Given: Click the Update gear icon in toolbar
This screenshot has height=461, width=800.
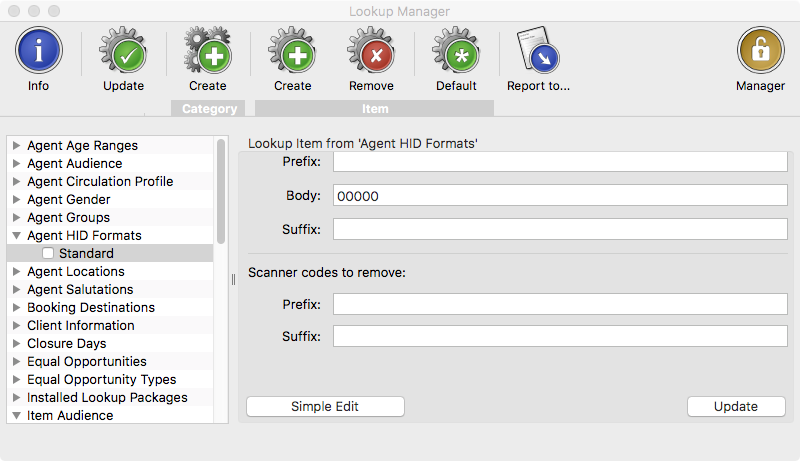Looking at the screenshot, I should click(x=123, y=50).
